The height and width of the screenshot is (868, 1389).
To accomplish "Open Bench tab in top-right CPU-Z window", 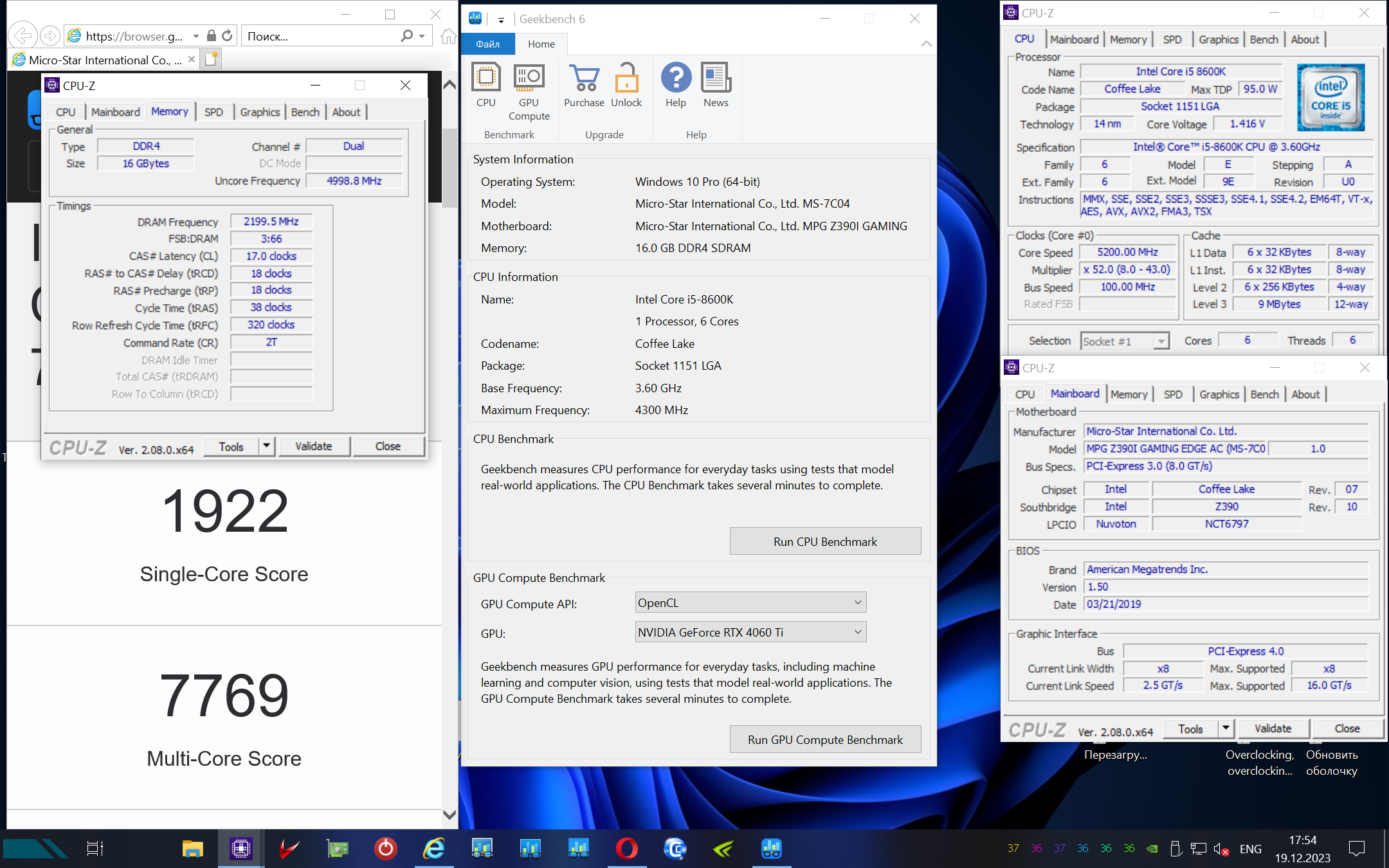I will [1264, 39].
